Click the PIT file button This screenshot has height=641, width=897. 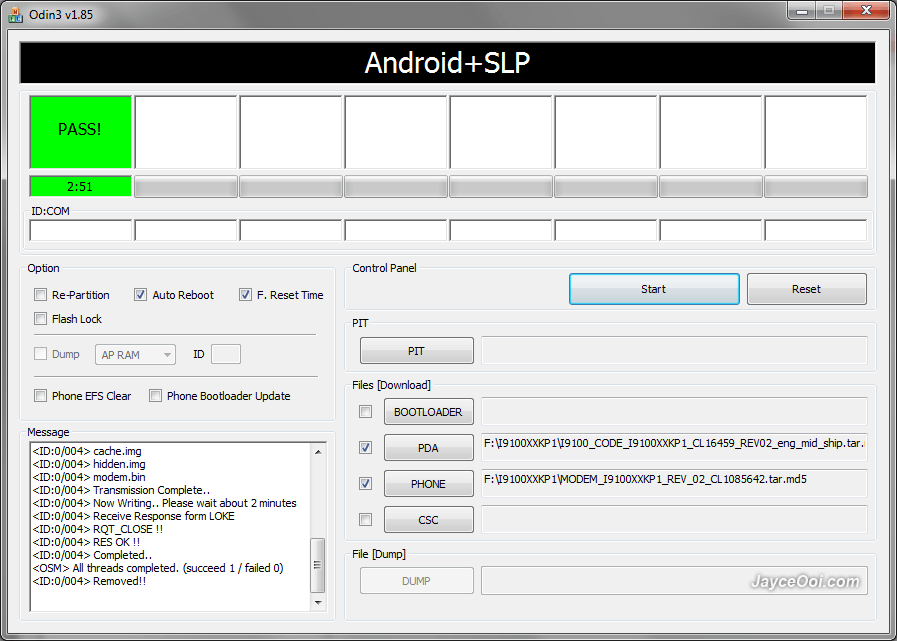tap(416, 351)
